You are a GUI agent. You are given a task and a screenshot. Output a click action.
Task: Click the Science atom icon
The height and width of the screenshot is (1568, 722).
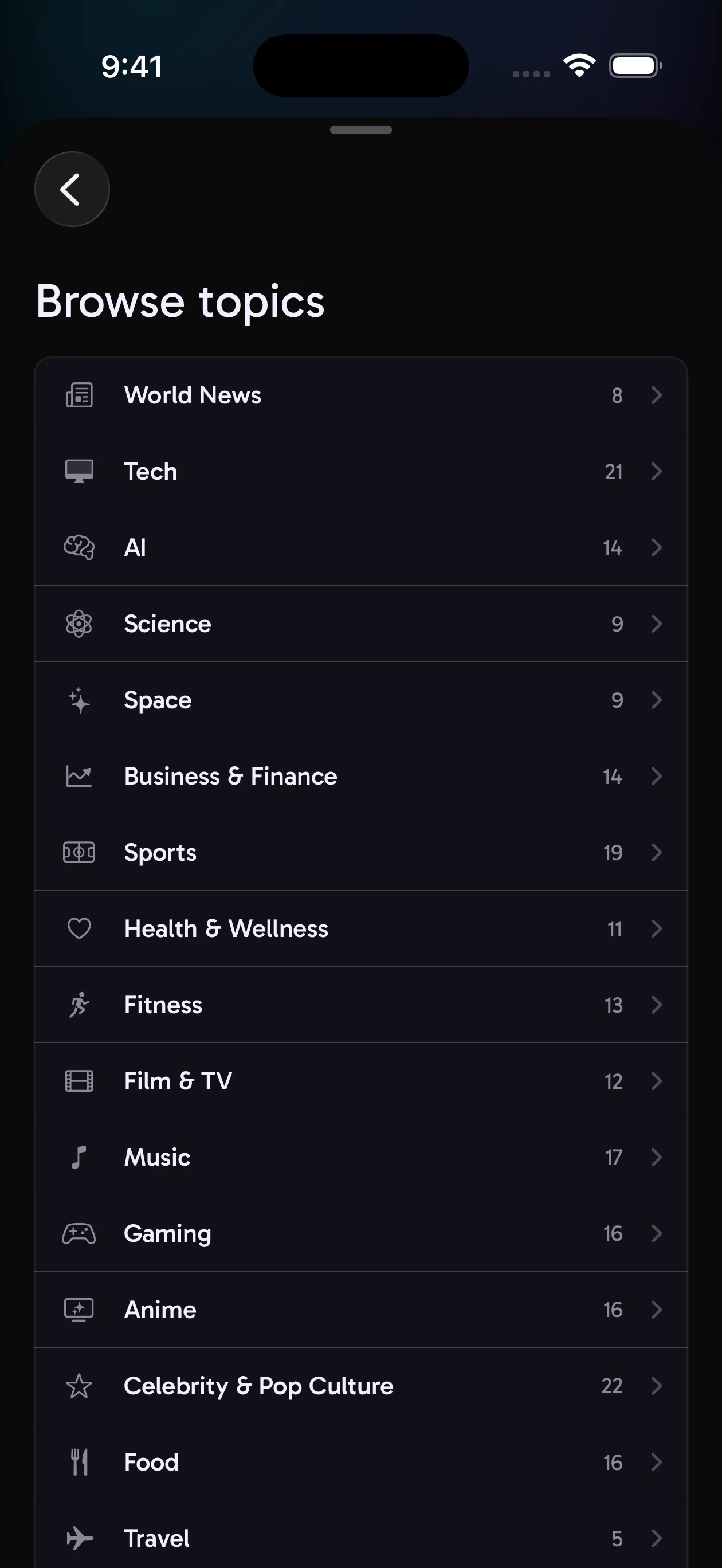pos(79,624)
